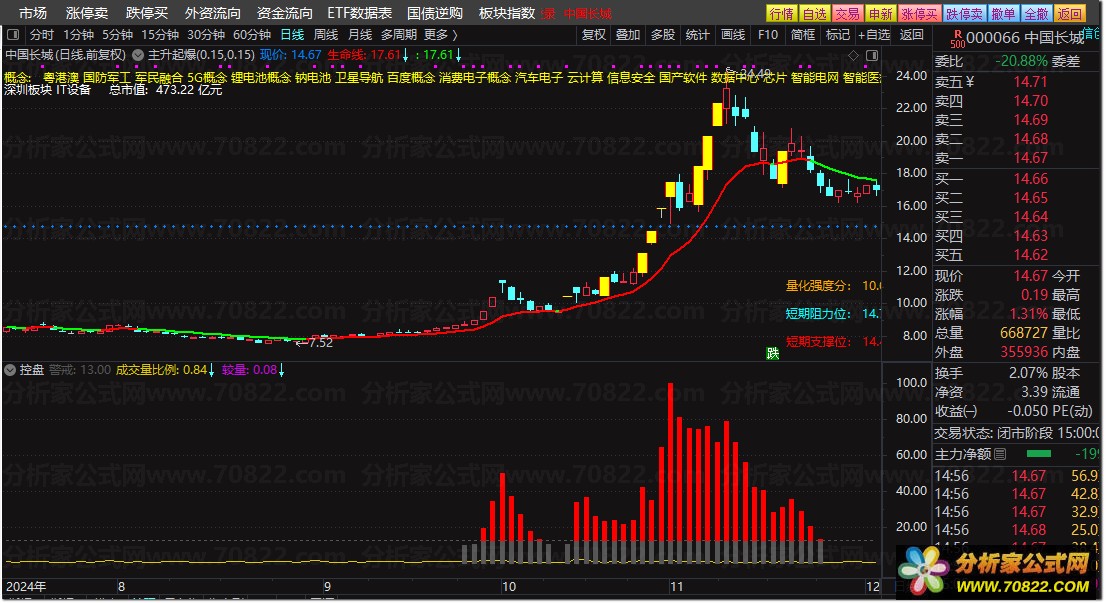Click the yellow 自选 button
Screen dimensions: 1106x603
(815, 13)
